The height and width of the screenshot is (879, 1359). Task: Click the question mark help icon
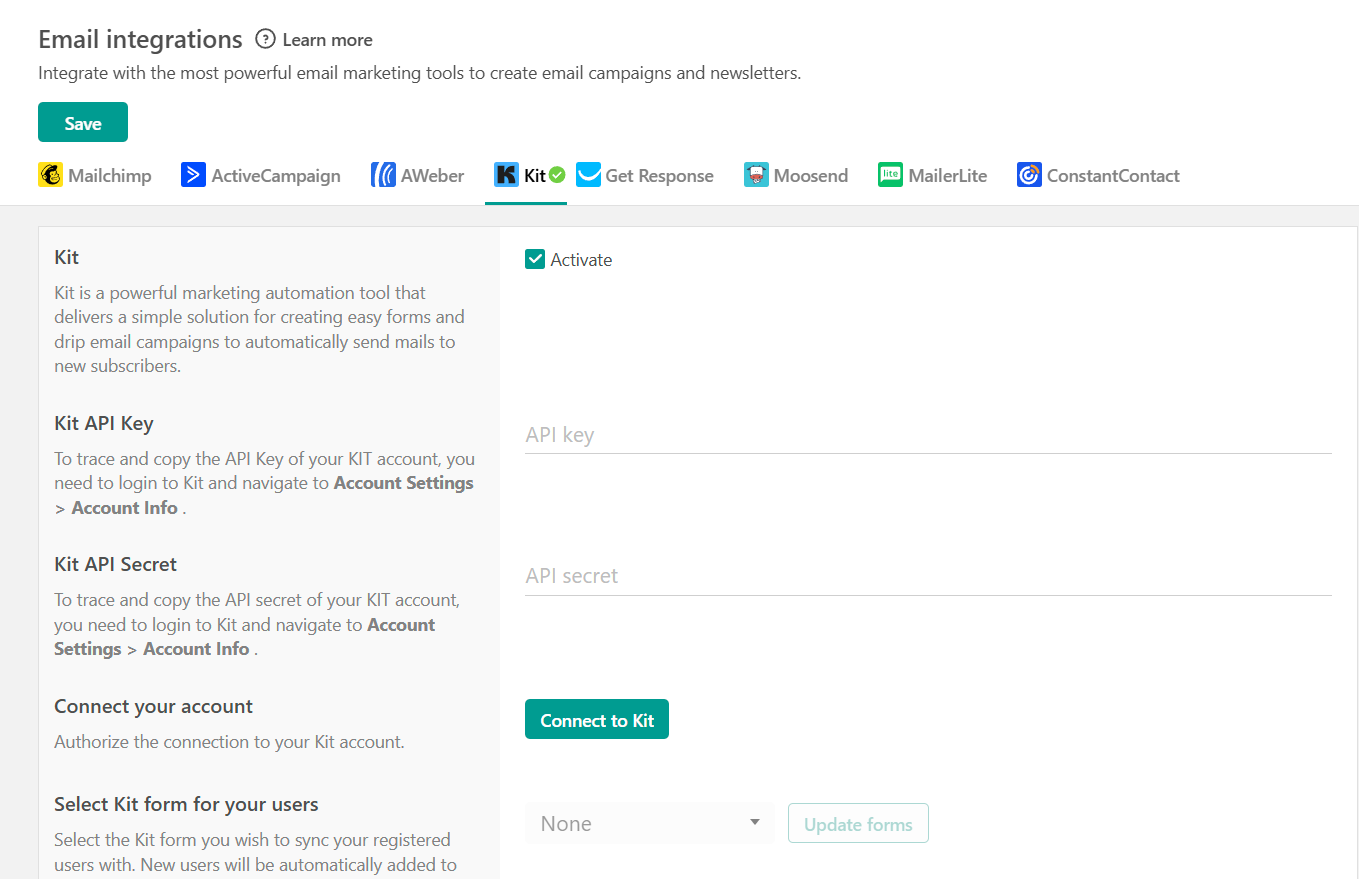point(265,39)
